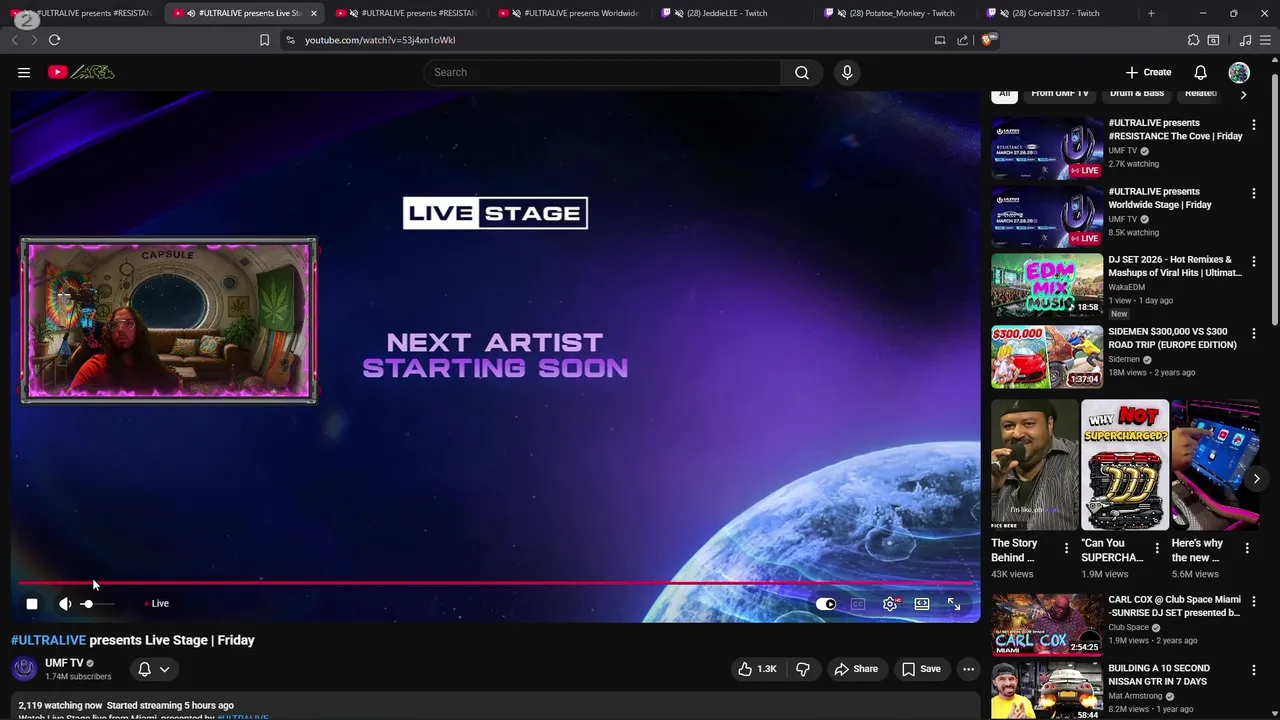Toggle the autoplay switch in the player

click(826, 604)
